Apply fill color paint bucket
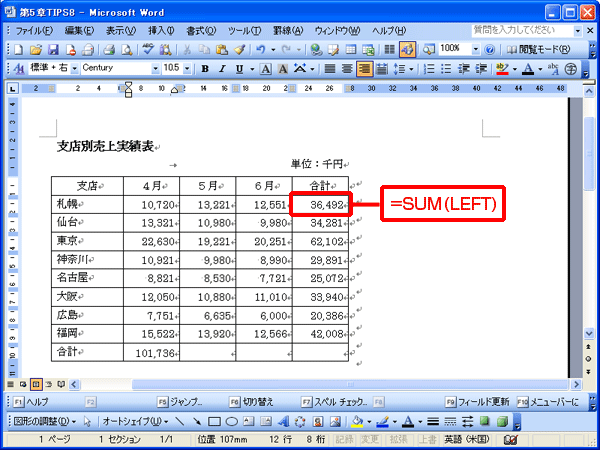600x450 pixels. (357, 422)
